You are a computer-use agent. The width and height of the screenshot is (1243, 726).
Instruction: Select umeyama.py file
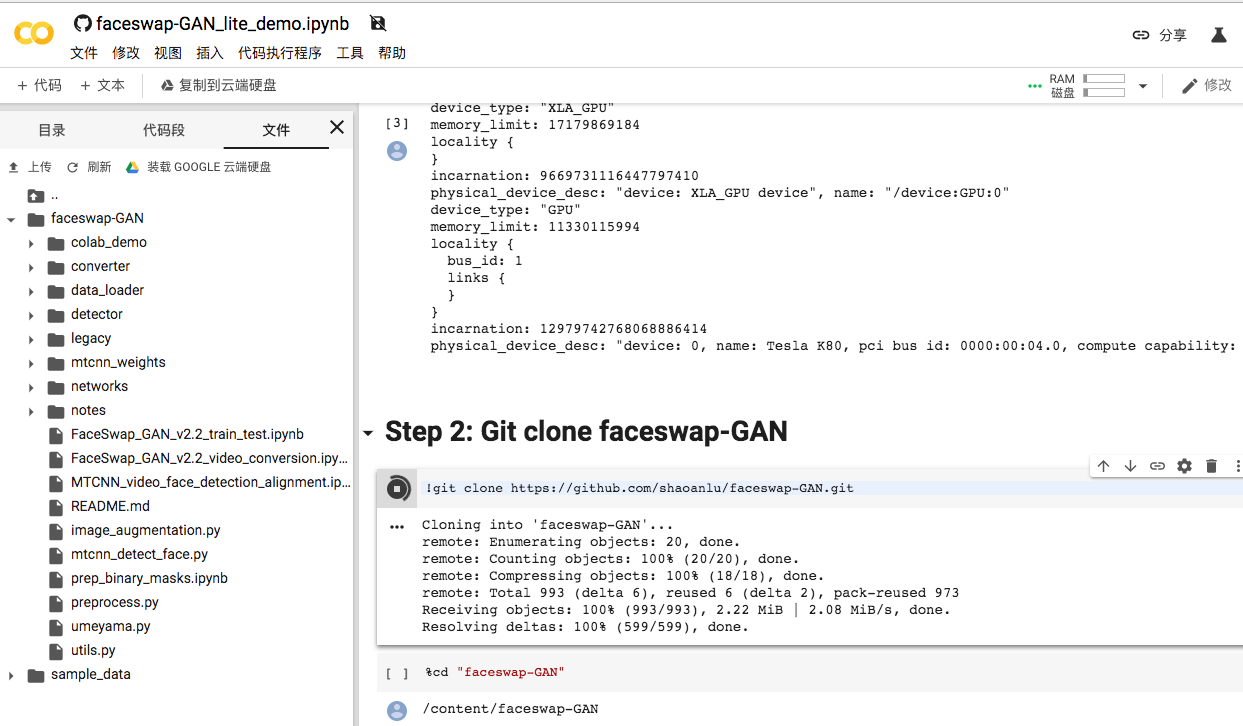coord(110,626)
